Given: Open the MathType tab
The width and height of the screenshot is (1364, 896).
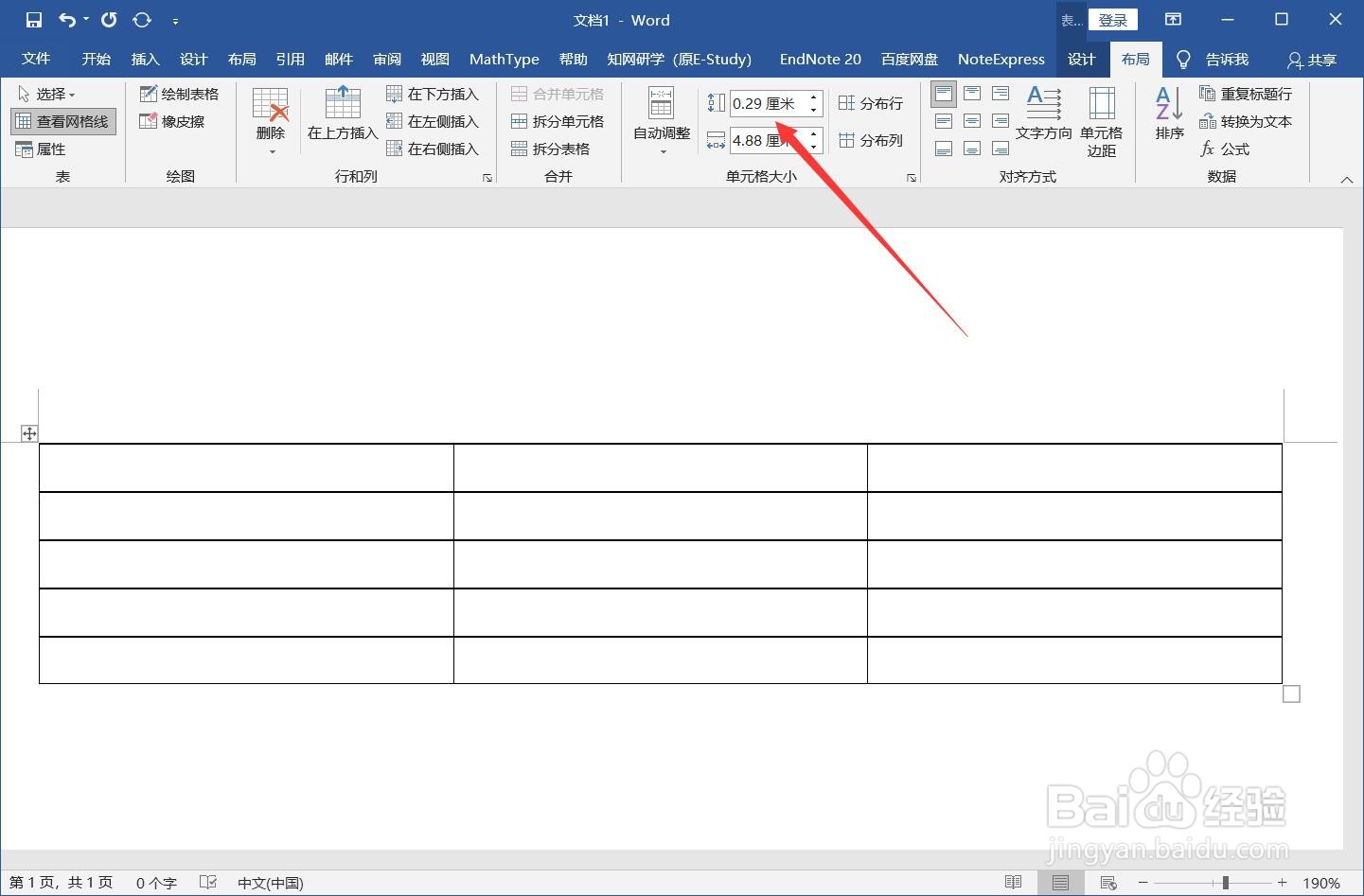Looking at the screenshot, I should coord(505,59).
